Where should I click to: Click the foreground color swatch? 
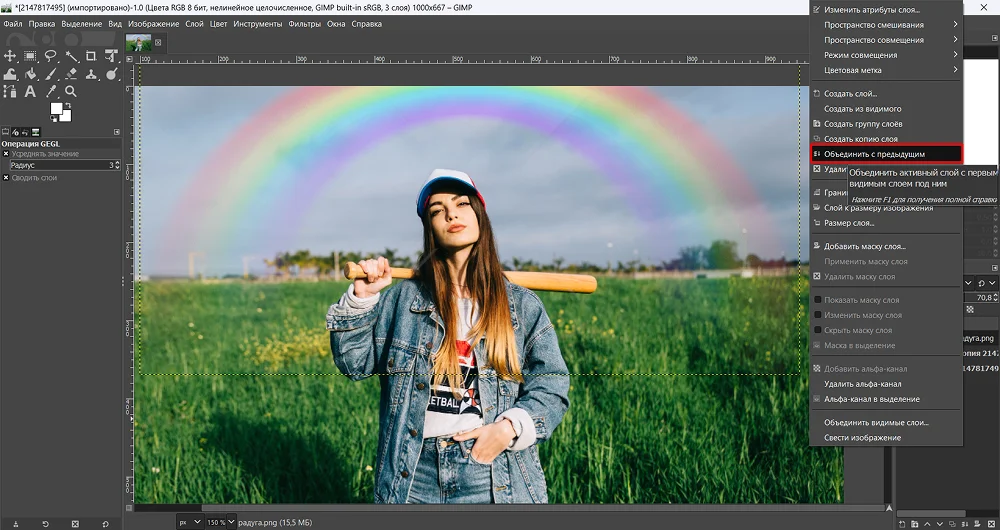[x=57, y=108]
